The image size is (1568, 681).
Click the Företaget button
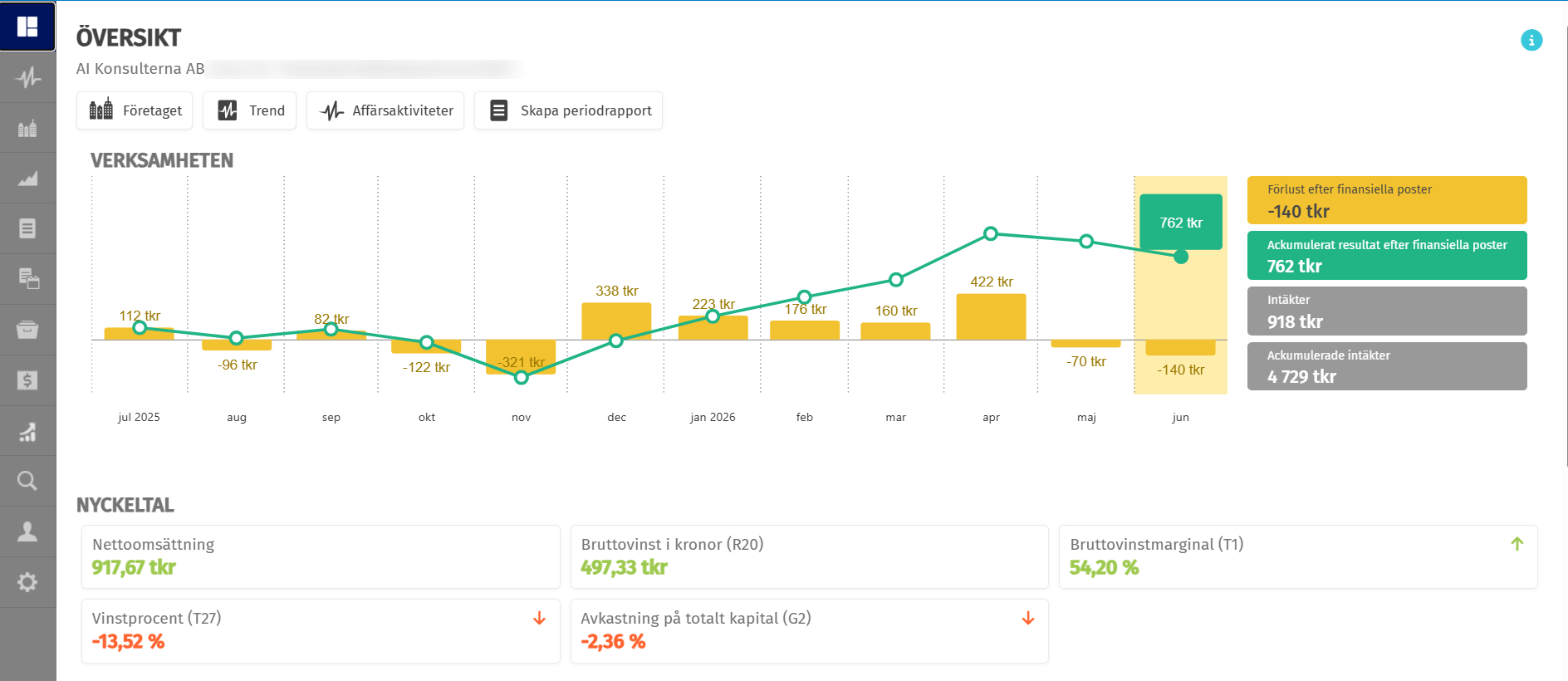[135, 110]
